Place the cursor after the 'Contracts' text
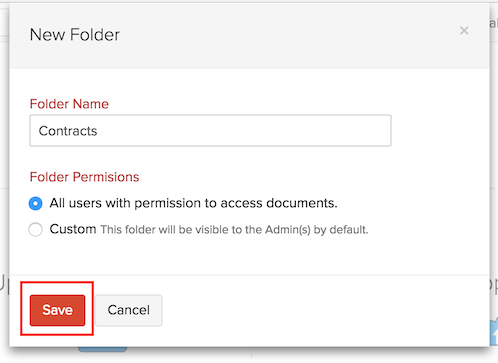 98,131
